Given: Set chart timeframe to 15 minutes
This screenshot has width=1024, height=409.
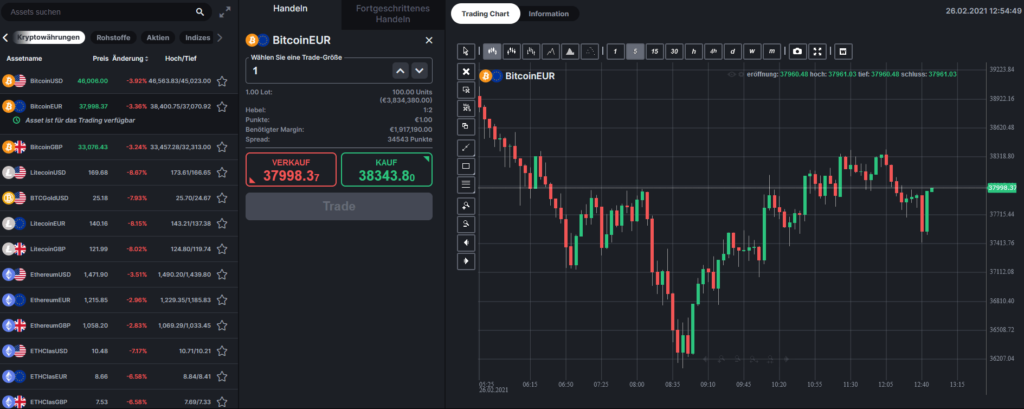Looking at the screenshot, I should click(x=655, y=51).
